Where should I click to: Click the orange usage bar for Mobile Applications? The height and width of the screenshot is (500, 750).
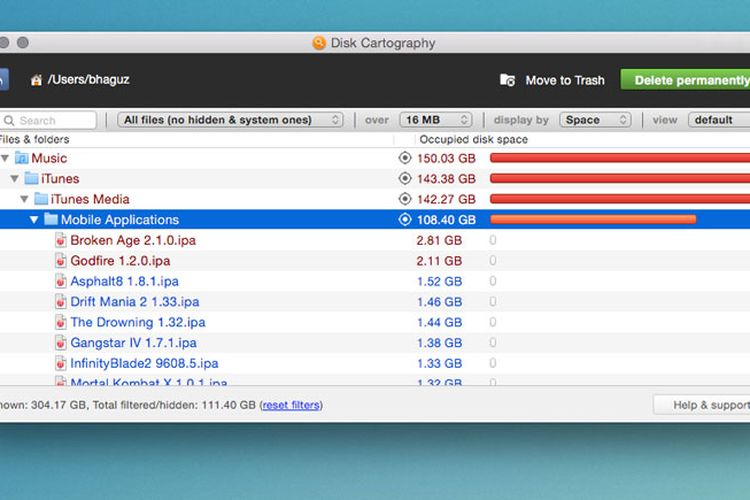click(x=593, y=219)
